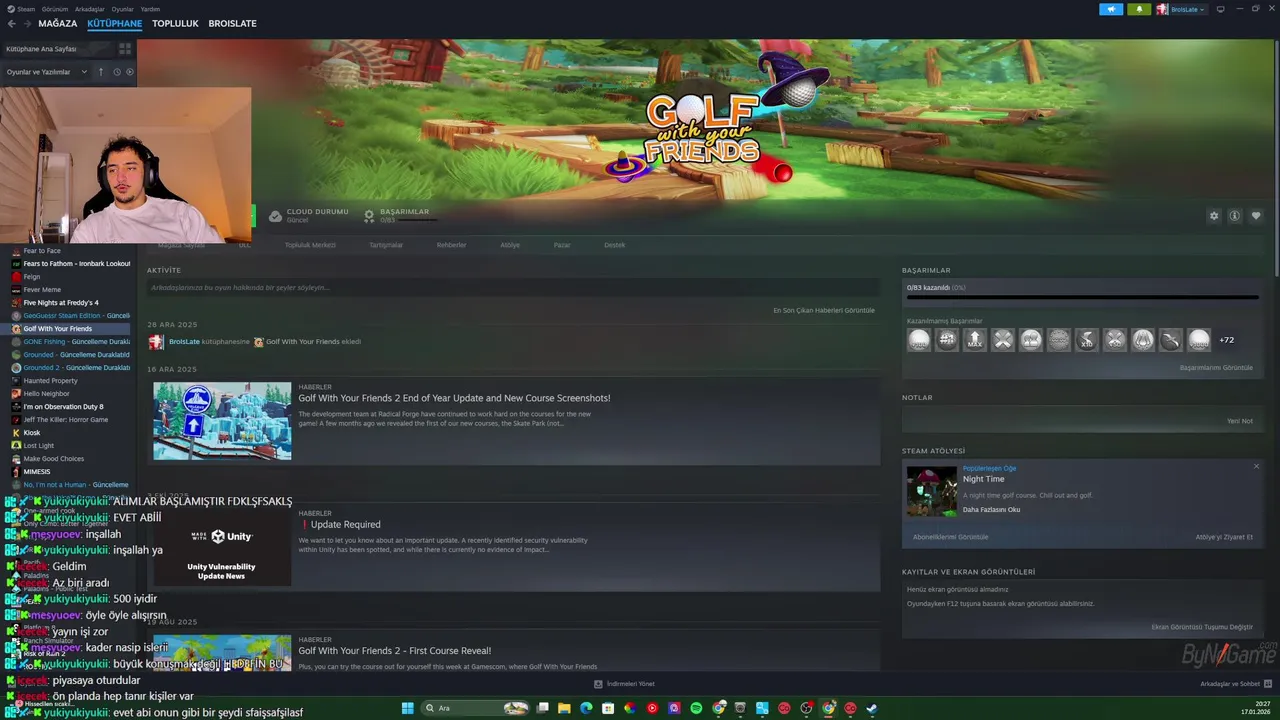The image size is (1280, 720).
Task: Select MIMESIS in library list
Action: [x=37, y=472]
